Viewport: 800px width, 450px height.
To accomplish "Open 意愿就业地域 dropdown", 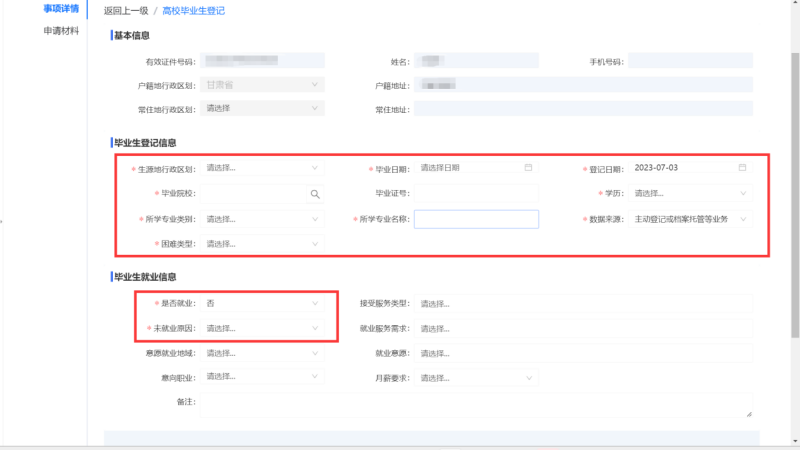I will [x=262, y=353].
